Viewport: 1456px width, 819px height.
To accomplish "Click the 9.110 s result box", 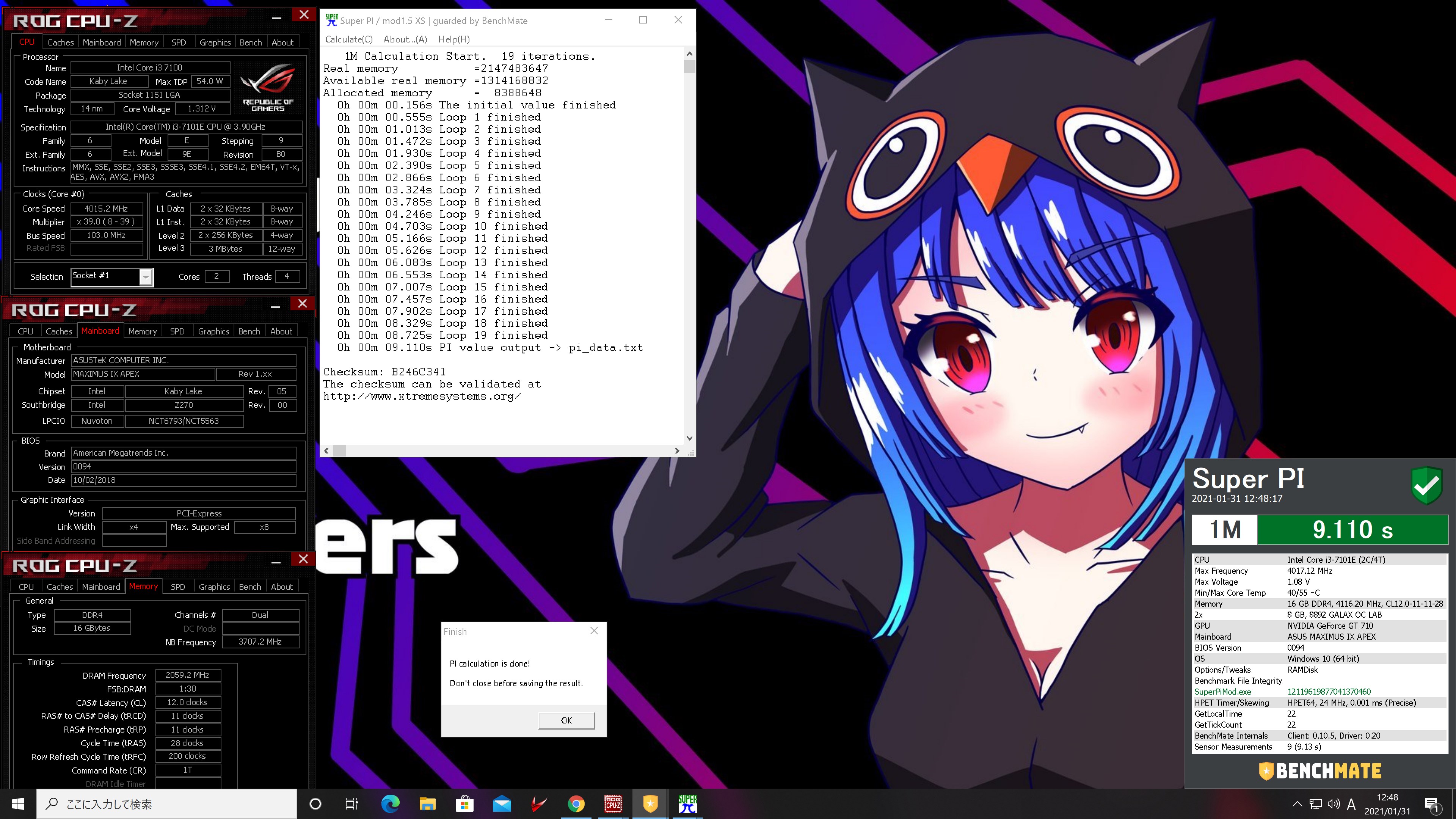I will click(x=1352, y=530).
